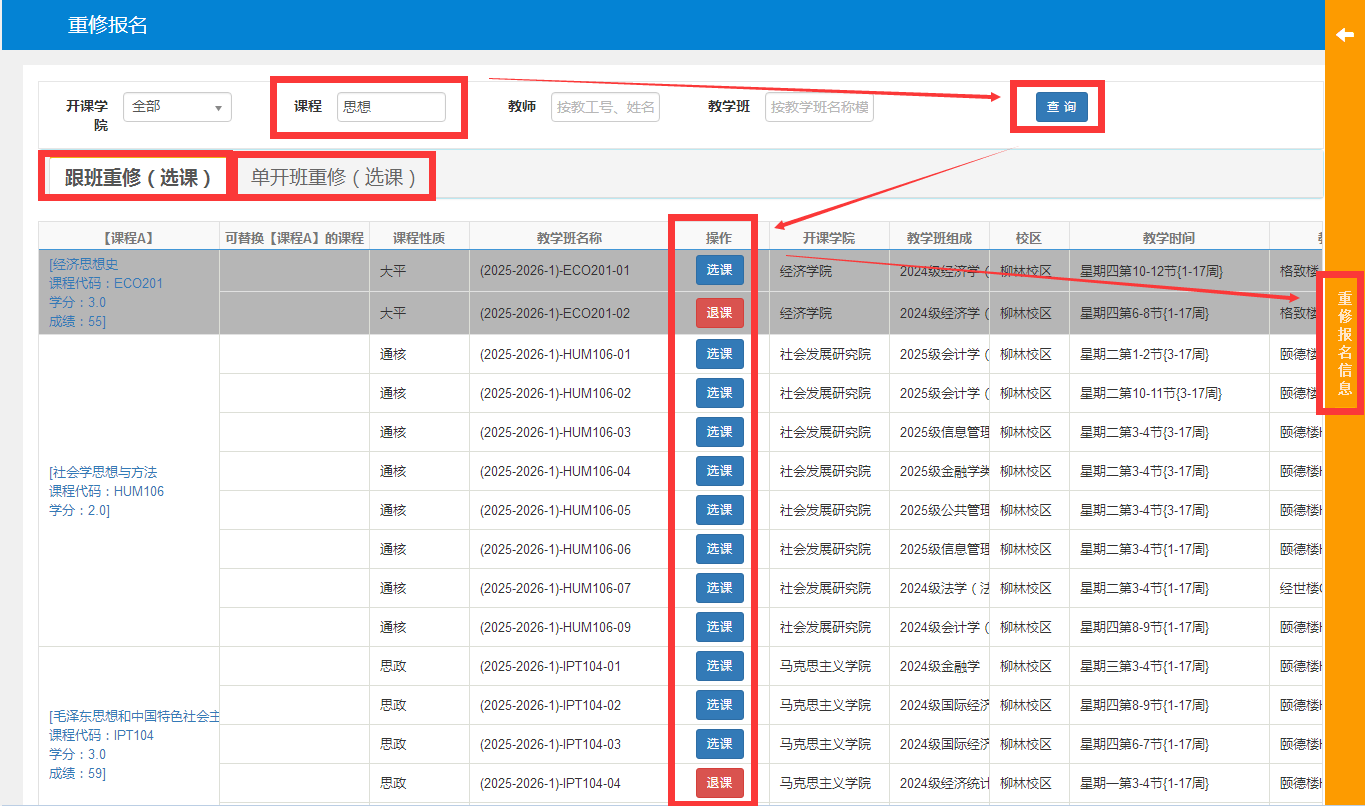Click the 操作 column header
This screenshot has width=1365, height=806.
tap(719, 238)
